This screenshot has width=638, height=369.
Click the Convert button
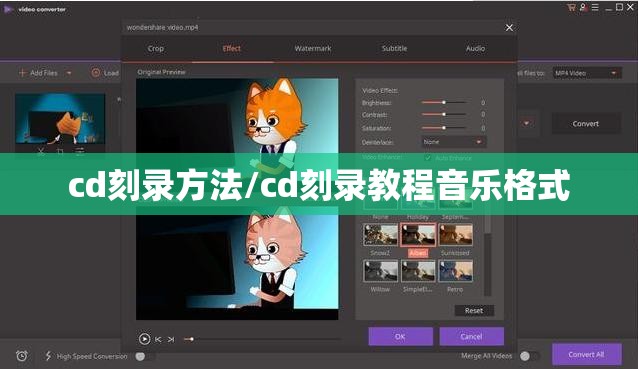tap(586, 123)
